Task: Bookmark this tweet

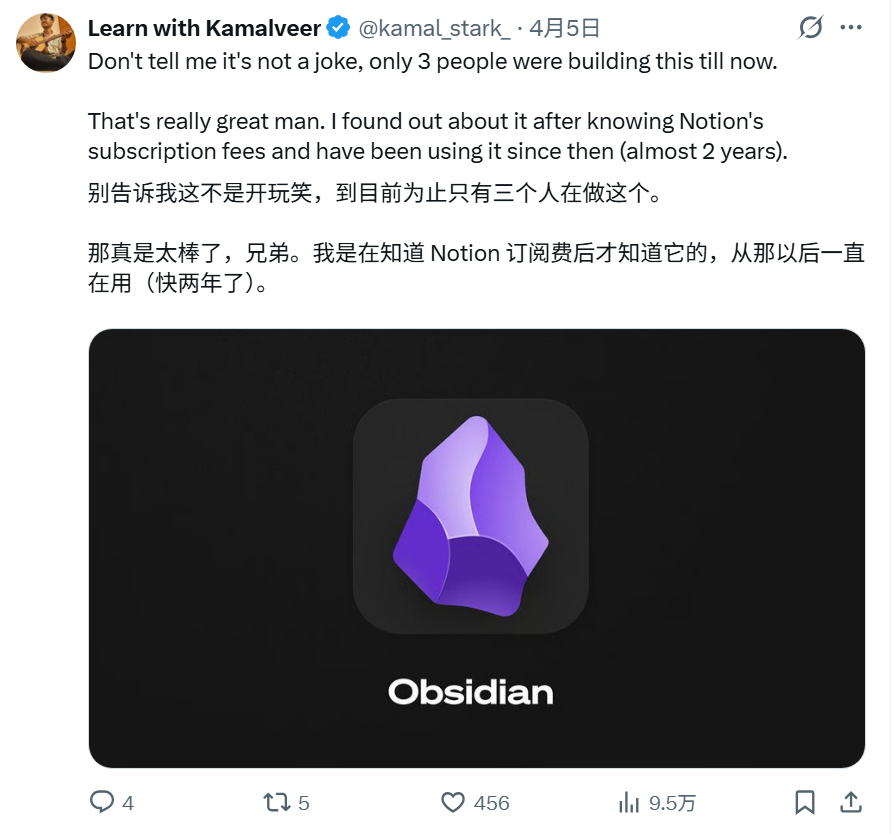Action: tap(806, 802)
